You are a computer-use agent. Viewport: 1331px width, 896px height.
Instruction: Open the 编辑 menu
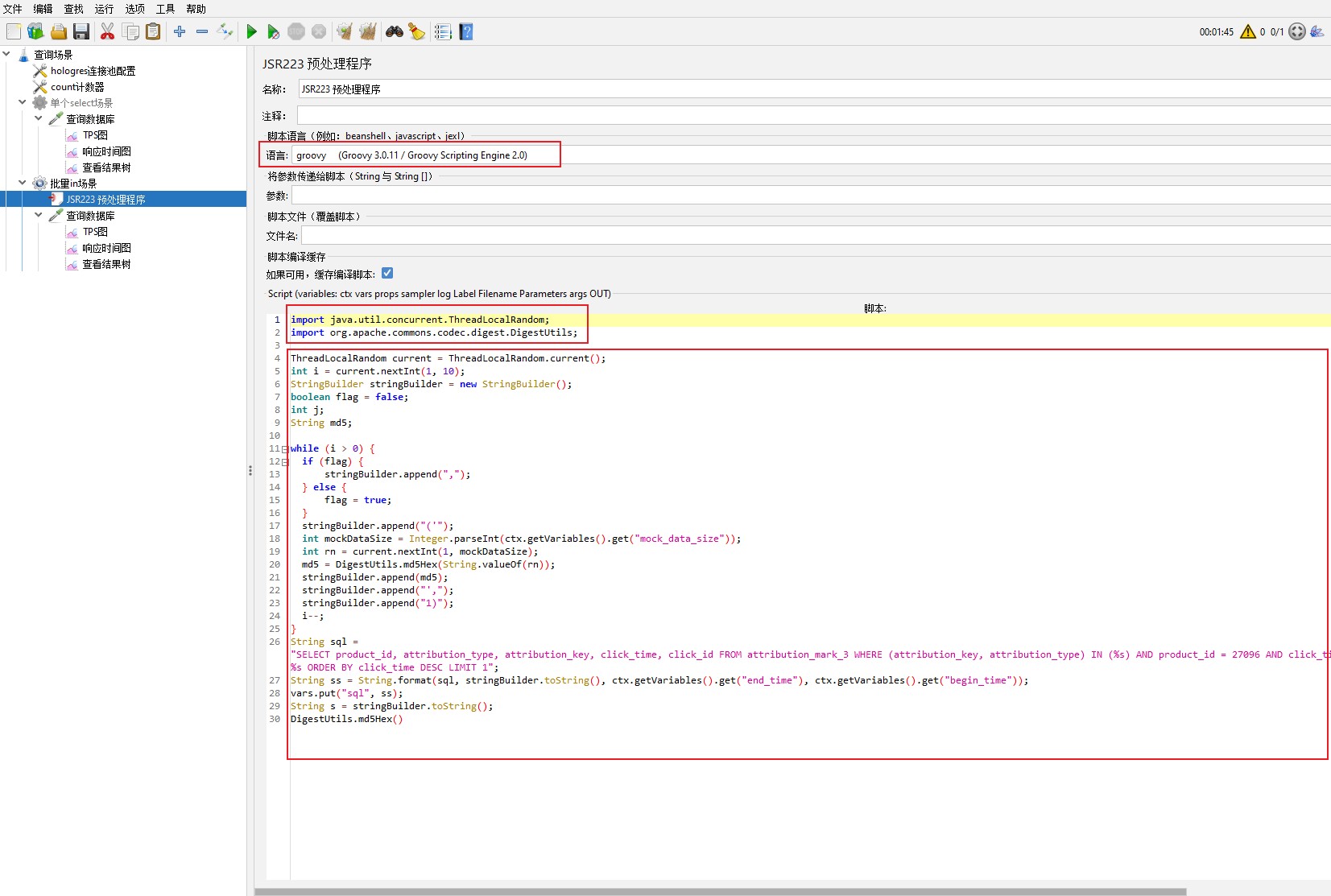(43, 9)
